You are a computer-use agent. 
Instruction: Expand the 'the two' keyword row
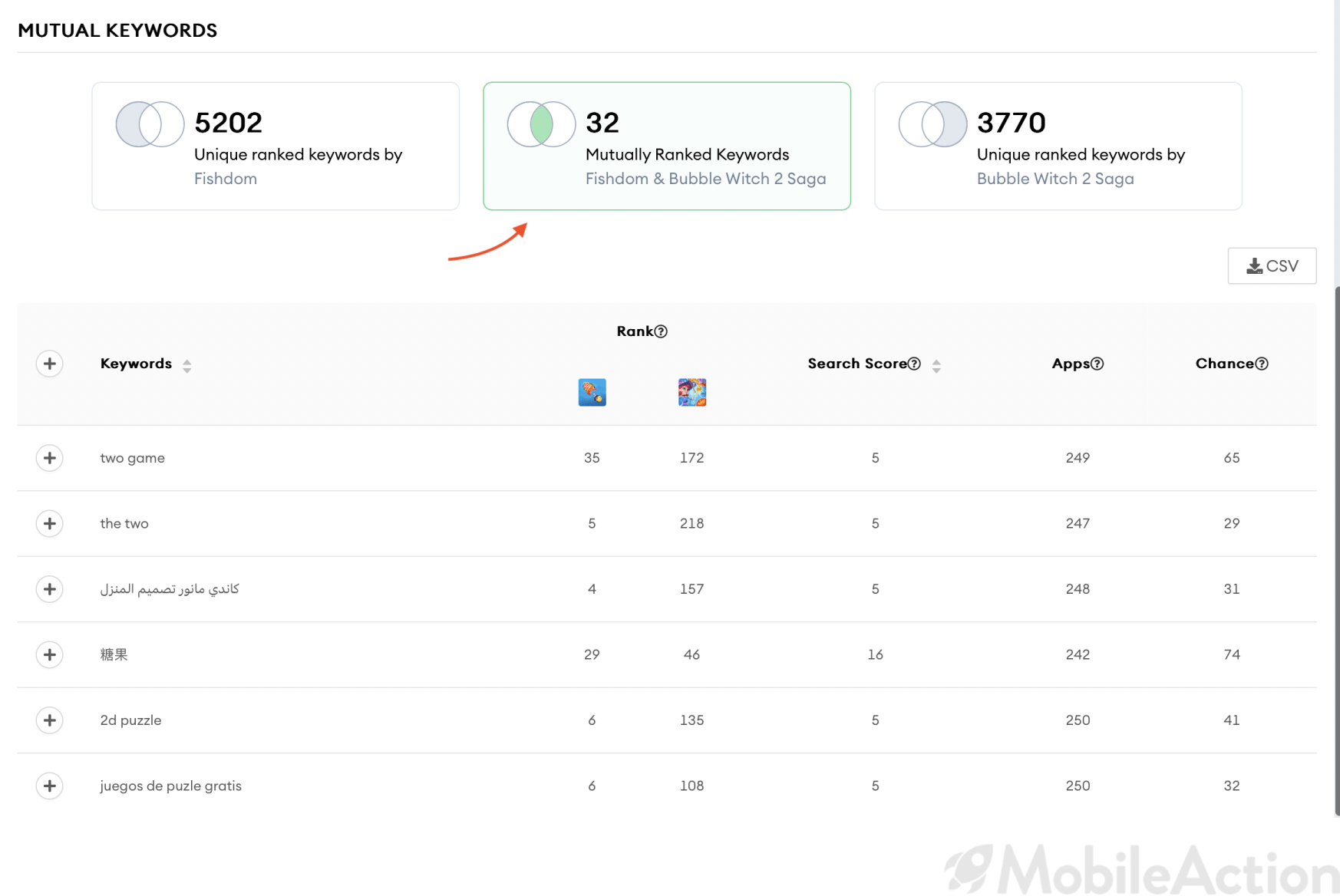(50, 523)
